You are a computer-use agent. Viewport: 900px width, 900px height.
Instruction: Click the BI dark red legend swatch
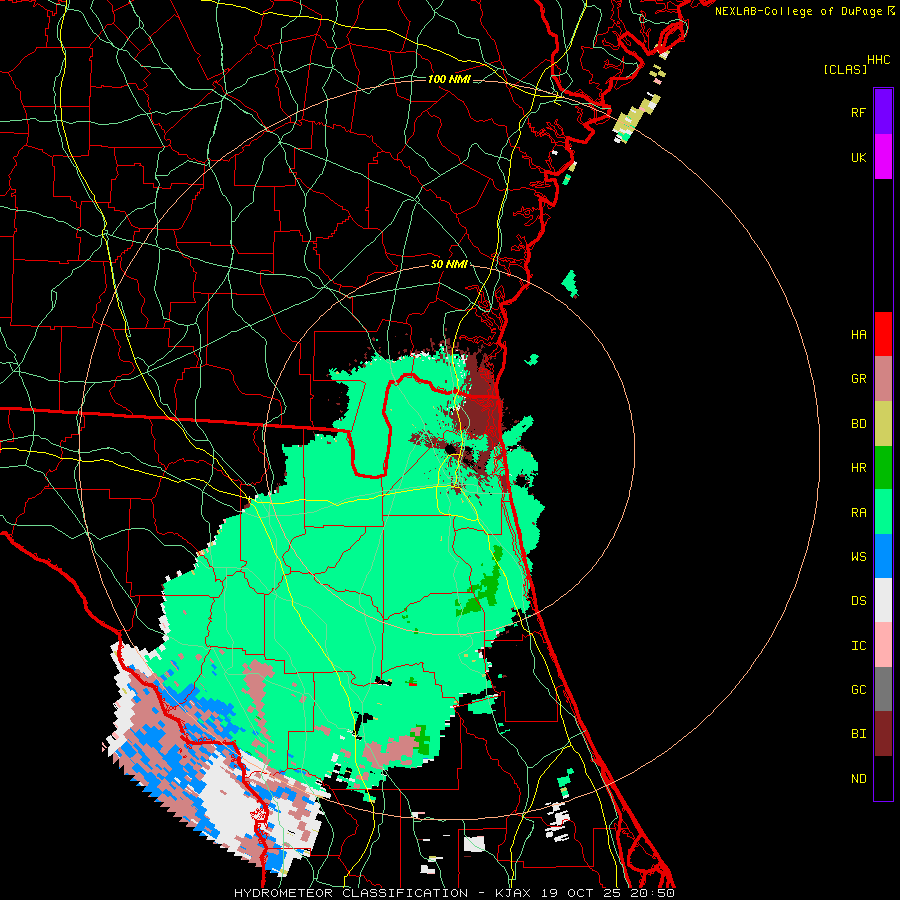(x=883, y=734)
